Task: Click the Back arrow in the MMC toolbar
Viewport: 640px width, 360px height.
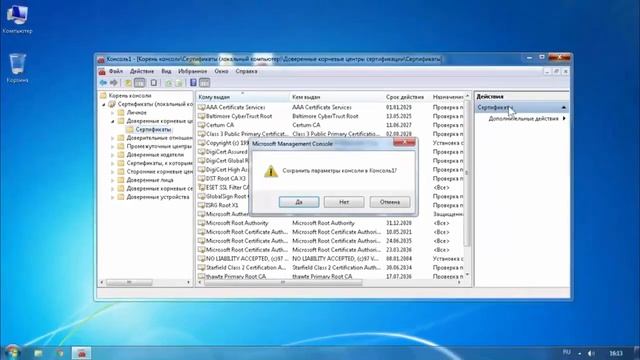Action: [103, 83]
